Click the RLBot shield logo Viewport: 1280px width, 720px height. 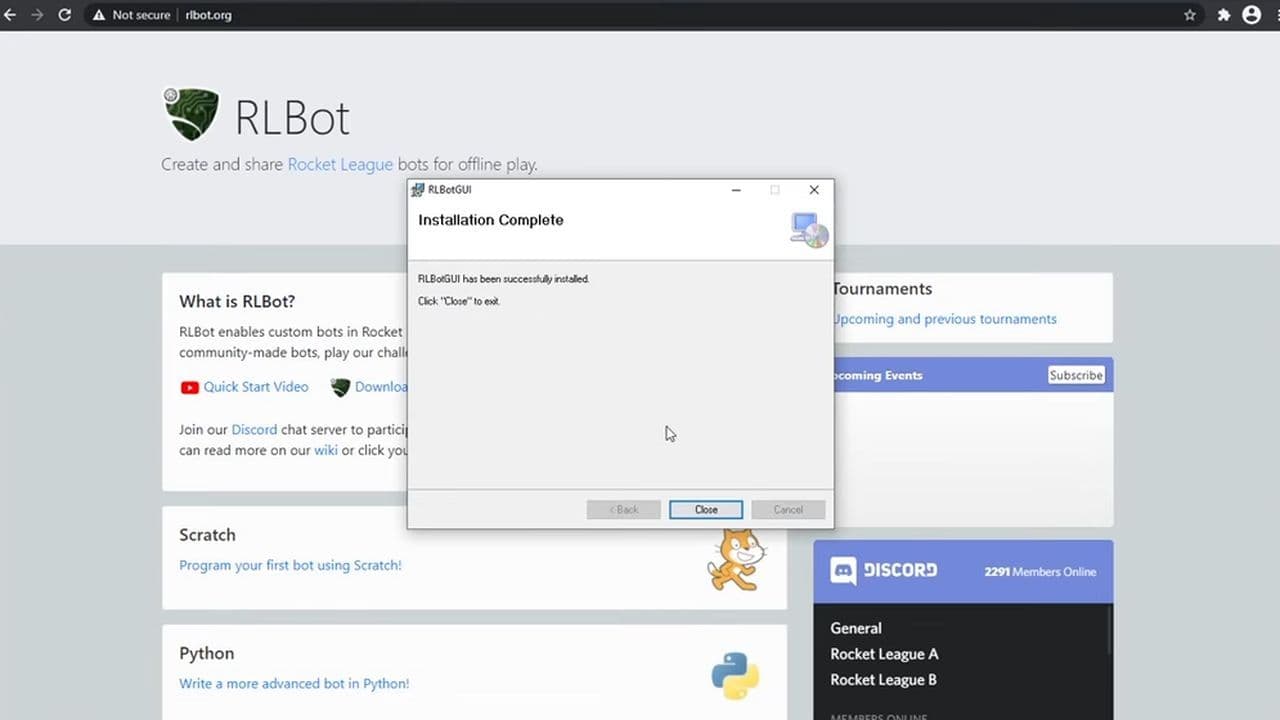190,114
